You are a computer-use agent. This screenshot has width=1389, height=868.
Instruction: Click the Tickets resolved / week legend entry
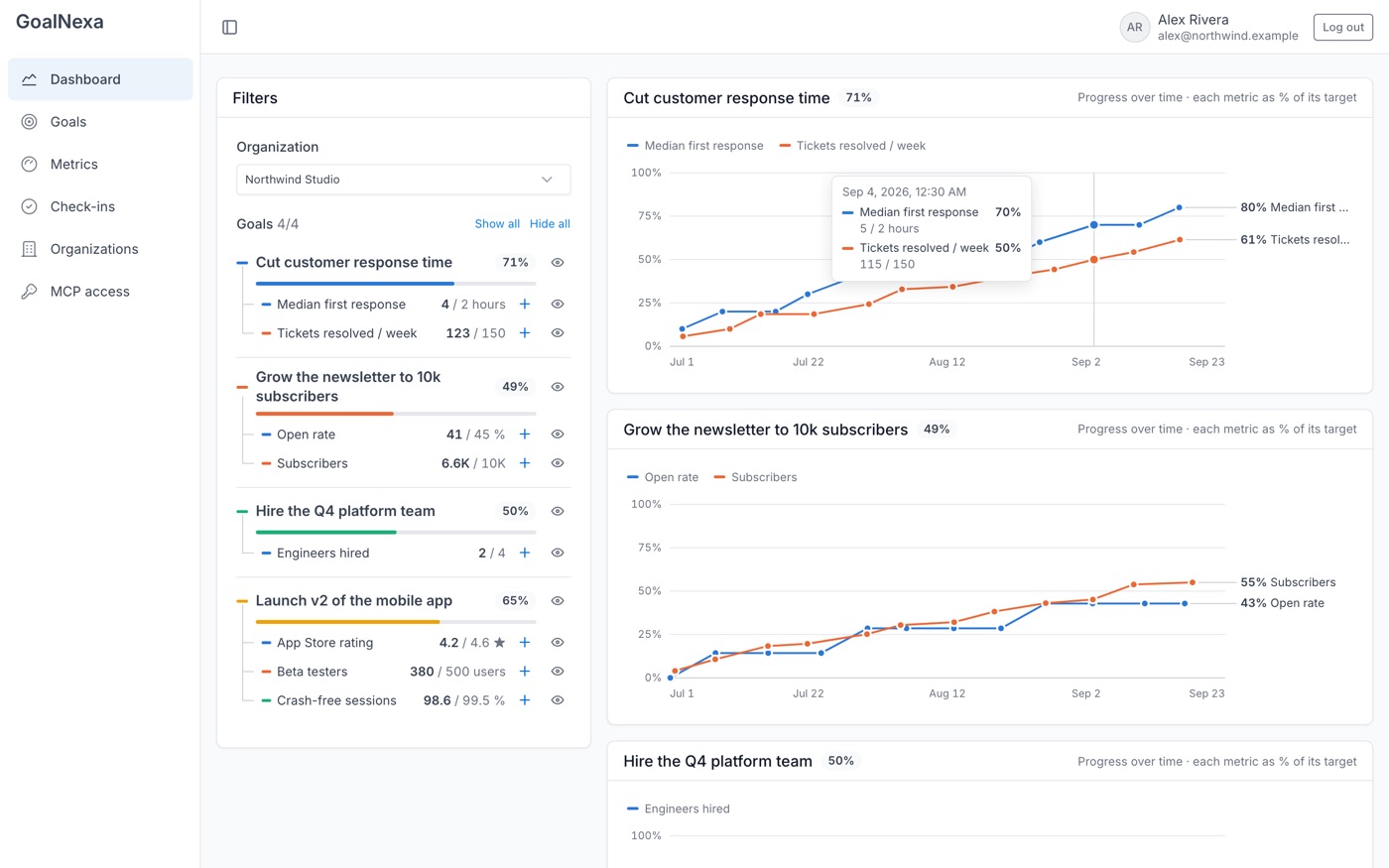click(852, 146)
